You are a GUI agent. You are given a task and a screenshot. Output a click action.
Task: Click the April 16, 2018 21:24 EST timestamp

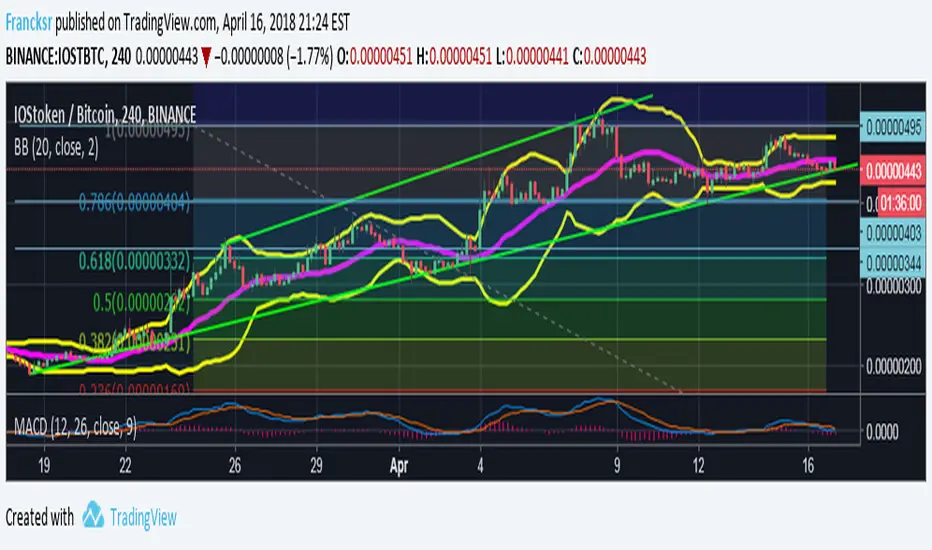(286, 23)
